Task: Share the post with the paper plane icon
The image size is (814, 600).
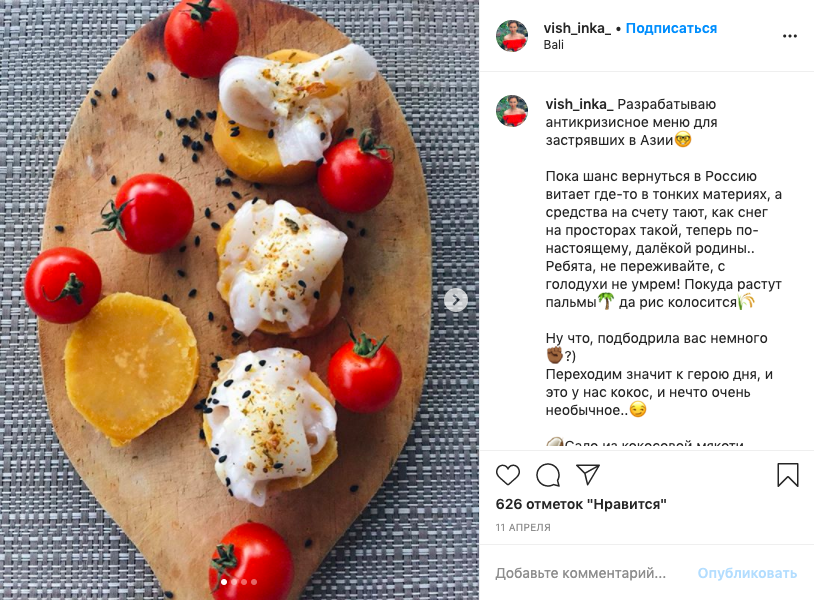Action: point(588,475)
